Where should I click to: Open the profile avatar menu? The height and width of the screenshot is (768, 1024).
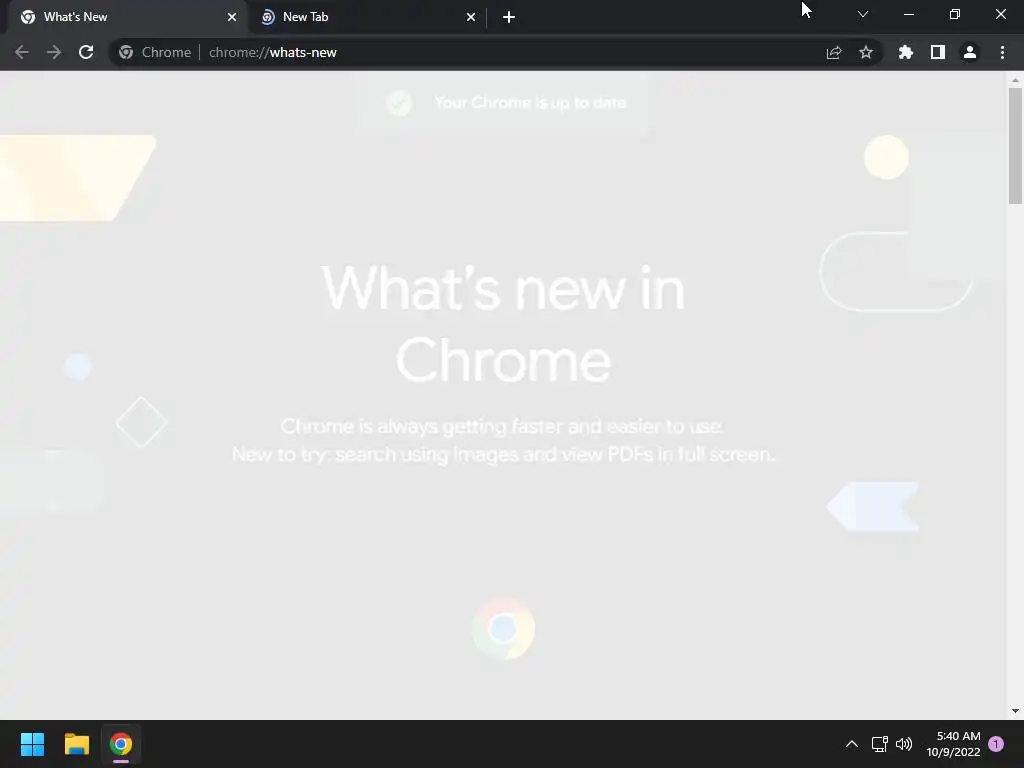(x=970, y=52)
